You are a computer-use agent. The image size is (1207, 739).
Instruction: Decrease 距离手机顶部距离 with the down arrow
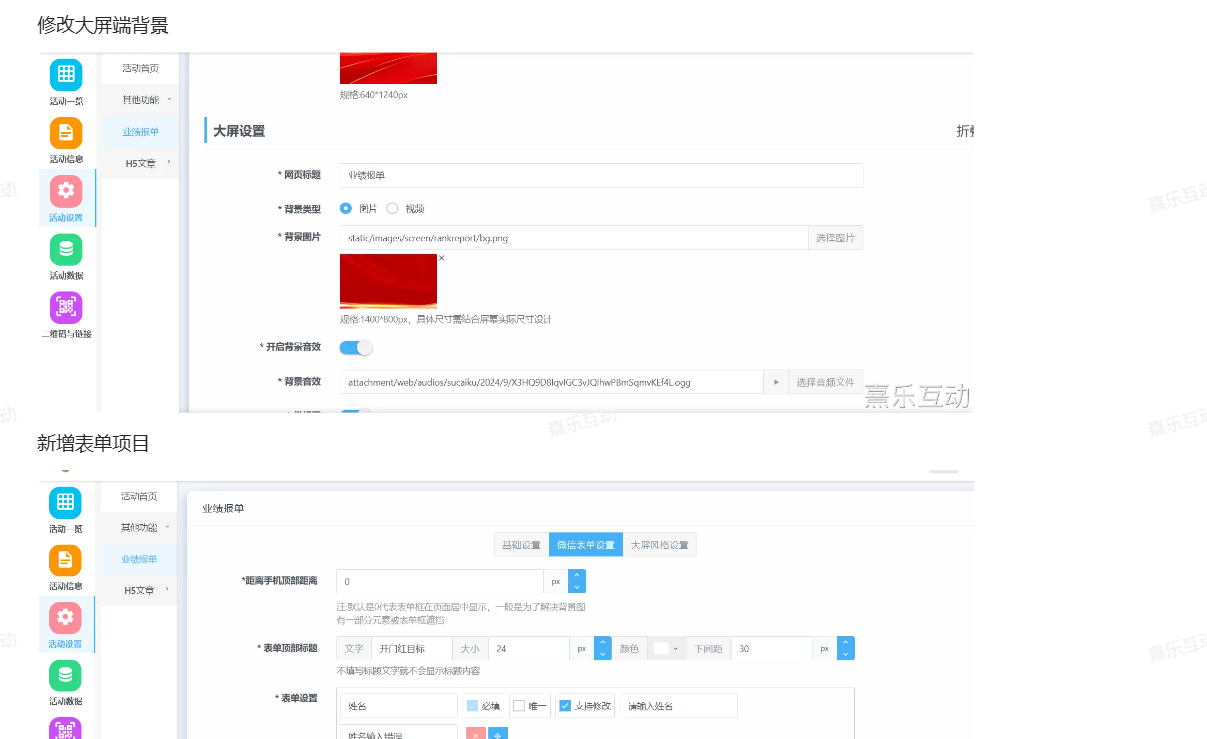[577, 587]
